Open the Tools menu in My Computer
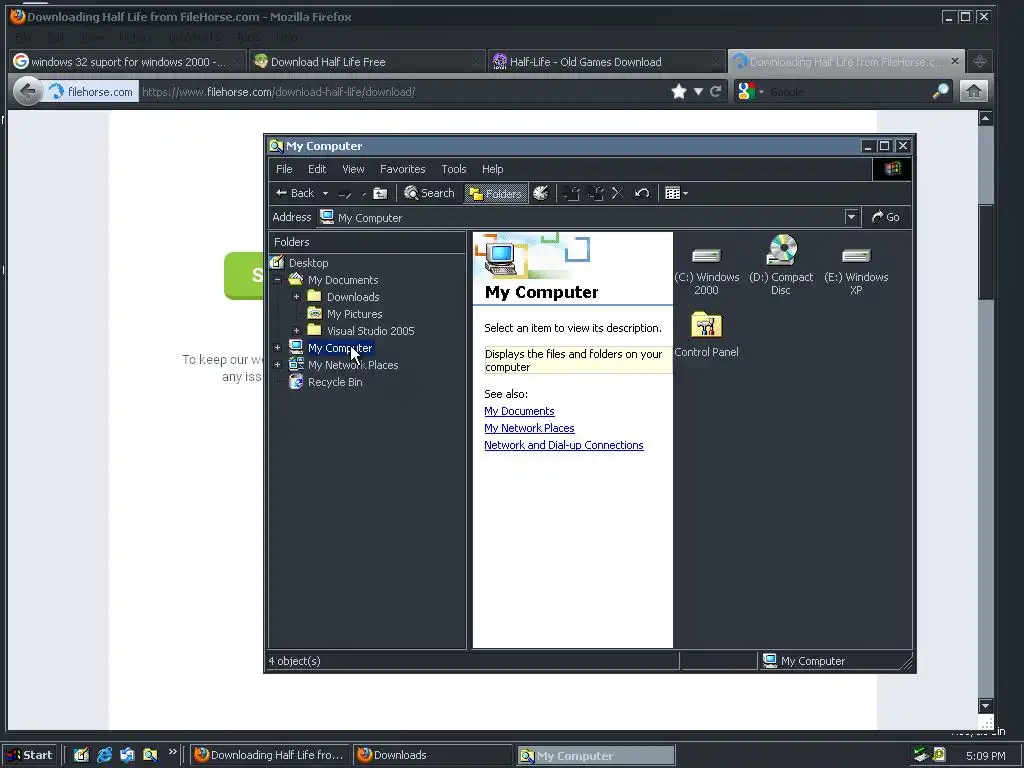 click(454, 169)
